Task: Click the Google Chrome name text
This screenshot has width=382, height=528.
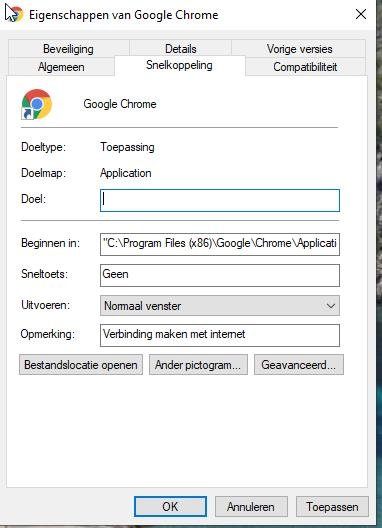Action: pos(120,104)
